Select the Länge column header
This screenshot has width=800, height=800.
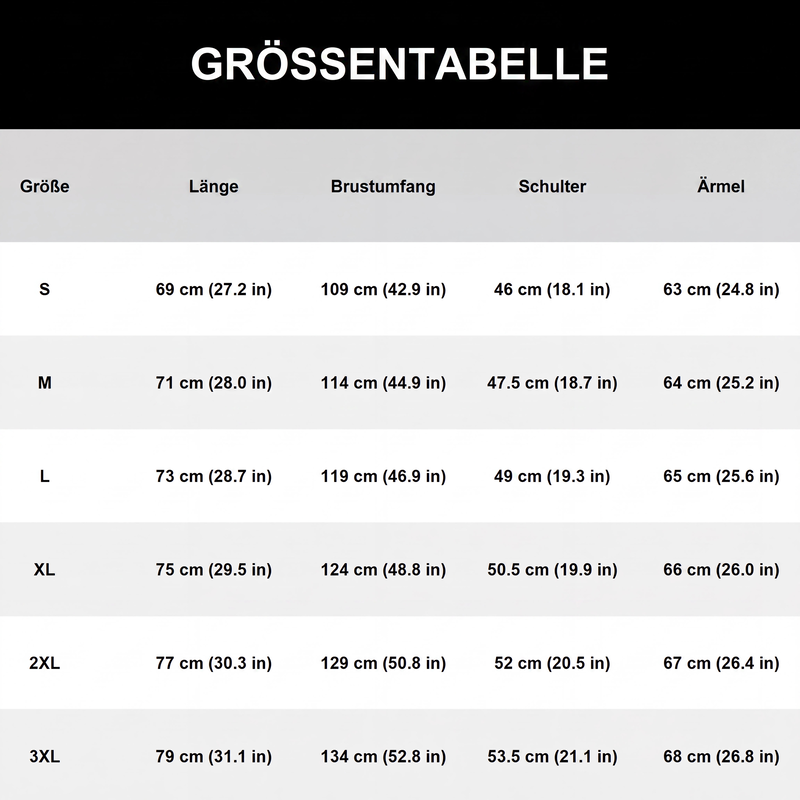214,186
